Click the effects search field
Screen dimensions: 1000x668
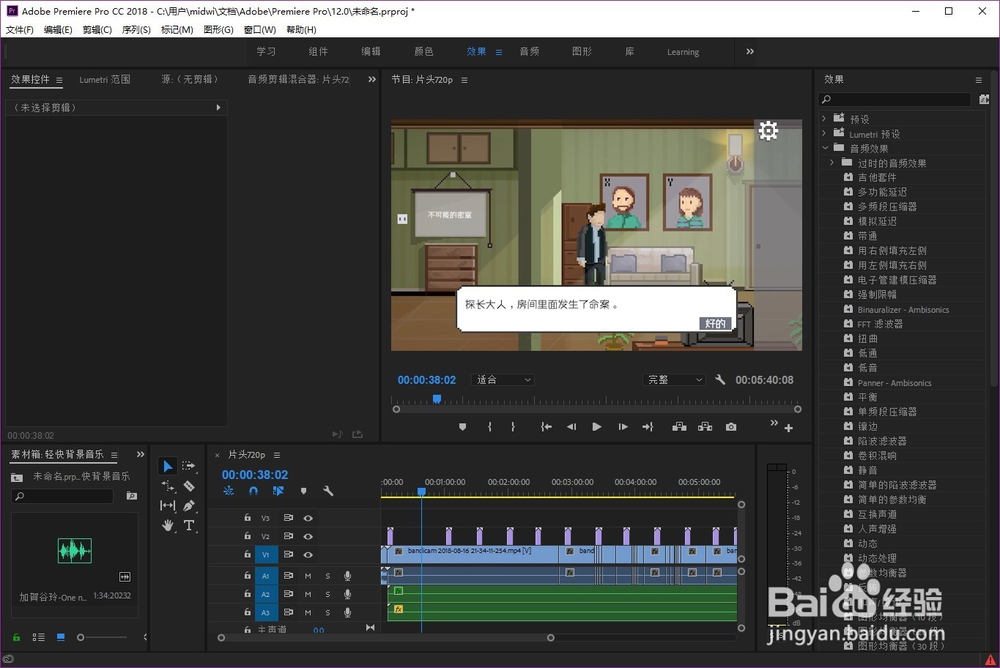tap(895, 100)
